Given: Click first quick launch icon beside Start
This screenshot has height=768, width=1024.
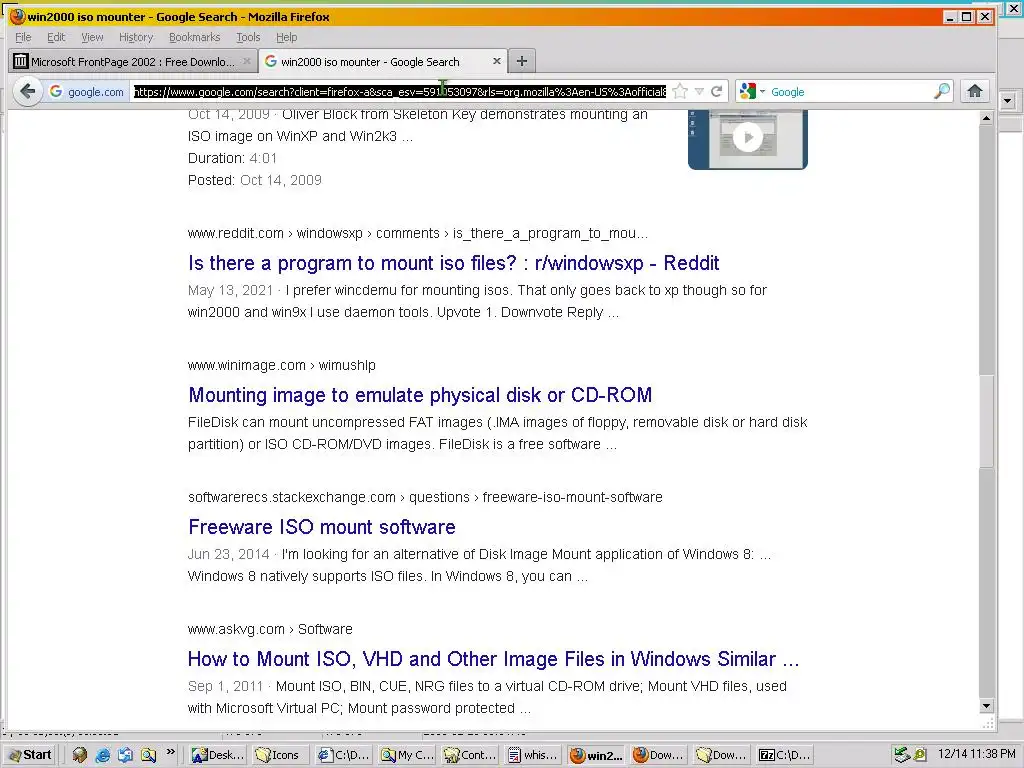Looking at the screenshot, I should [x=80, y=755].
